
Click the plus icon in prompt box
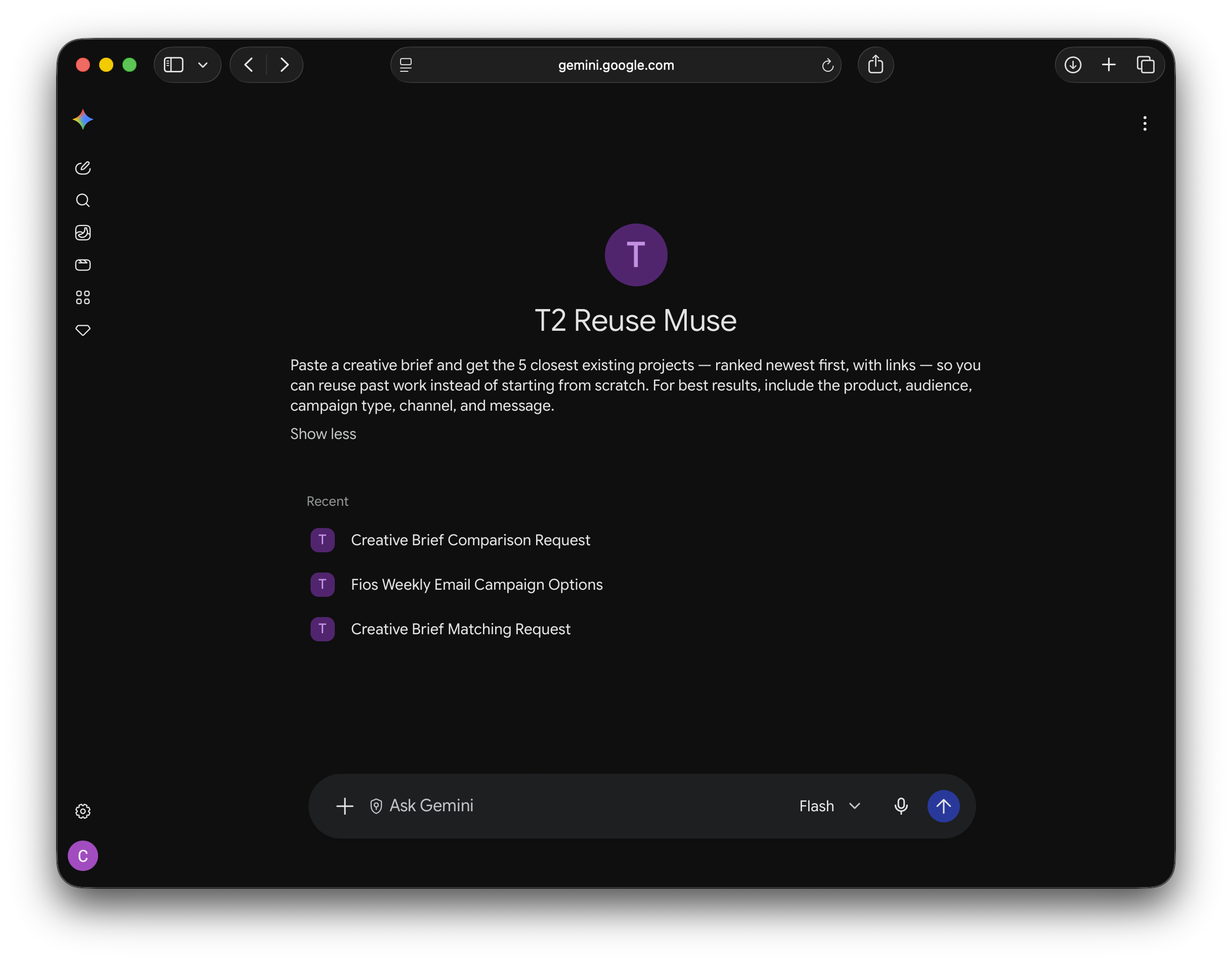345,806
